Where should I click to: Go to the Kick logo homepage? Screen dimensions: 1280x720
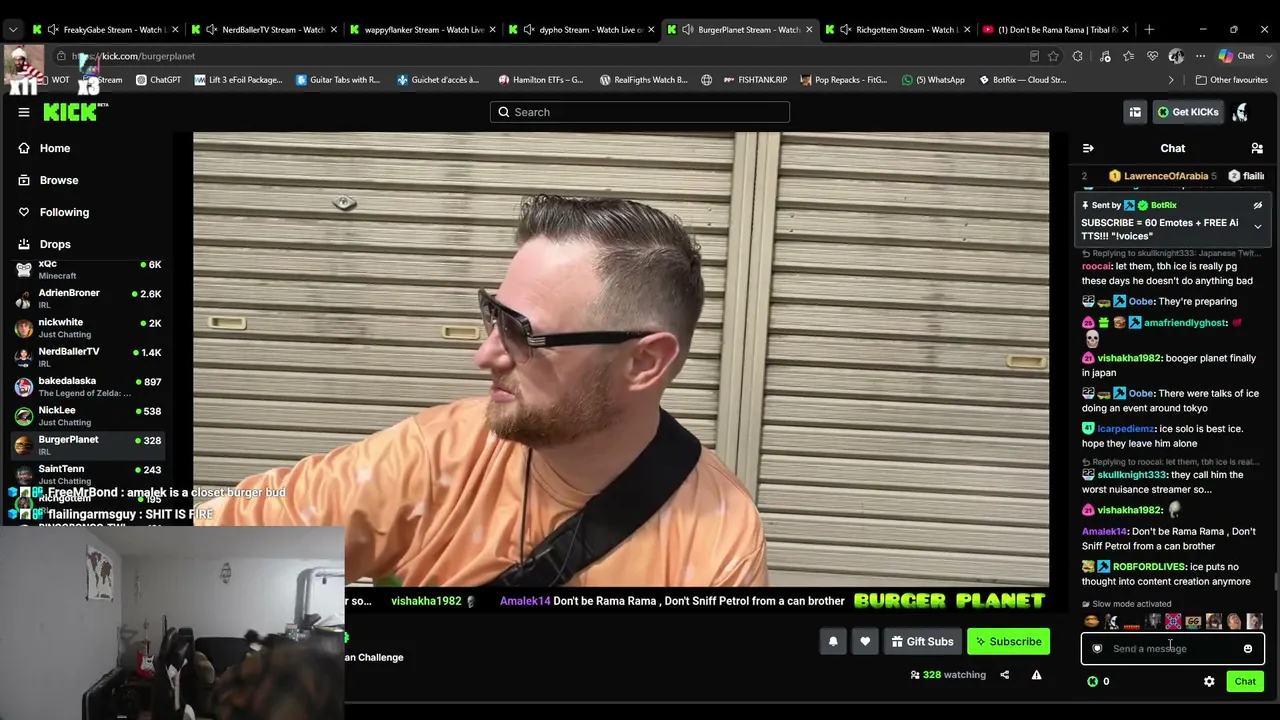pyautogui.click(x=73, y=112)
